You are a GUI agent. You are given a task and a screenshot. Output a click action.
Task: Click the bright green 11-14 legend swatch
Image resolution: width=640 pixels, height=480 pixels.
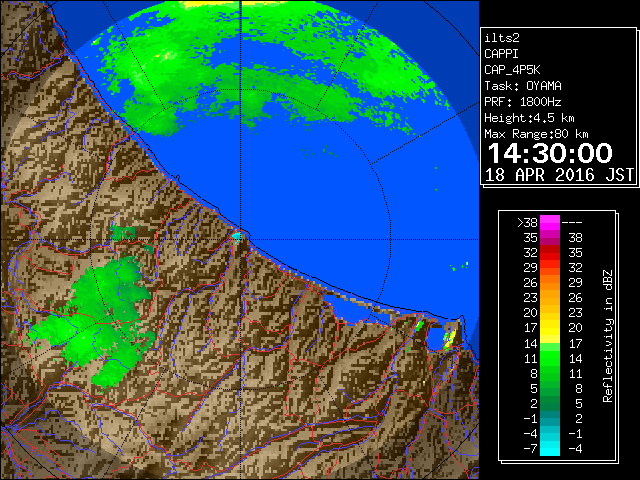tap(550, 358)
